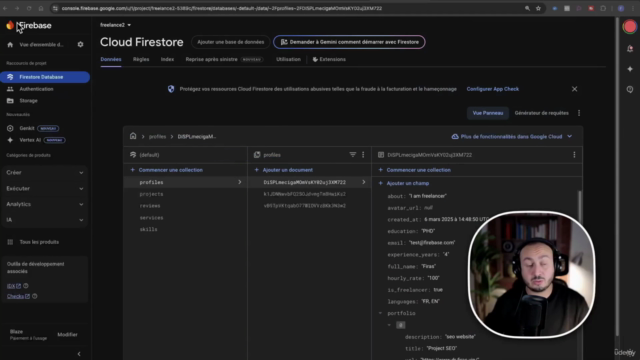Click the languages field value
The image size is (640, 360).
pyautogui.click(x=431, y=301)
